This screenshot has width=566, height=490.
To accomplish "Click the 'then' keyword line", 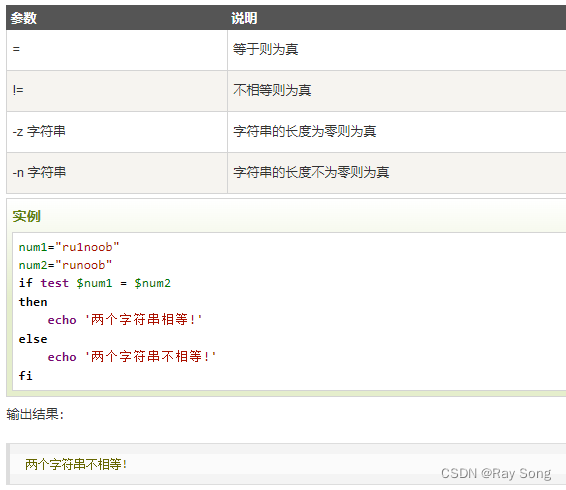I will pyautogui.click(x=33, y=302).
